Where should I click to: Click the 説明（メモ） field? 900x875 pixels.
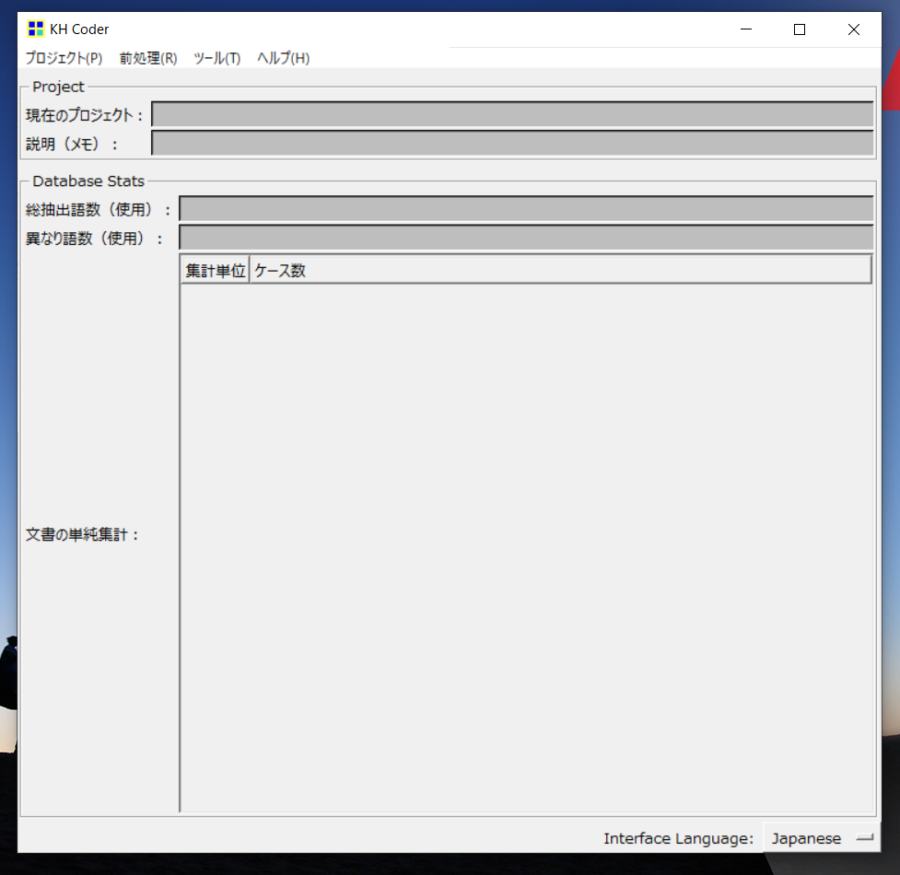pos(512,143)
